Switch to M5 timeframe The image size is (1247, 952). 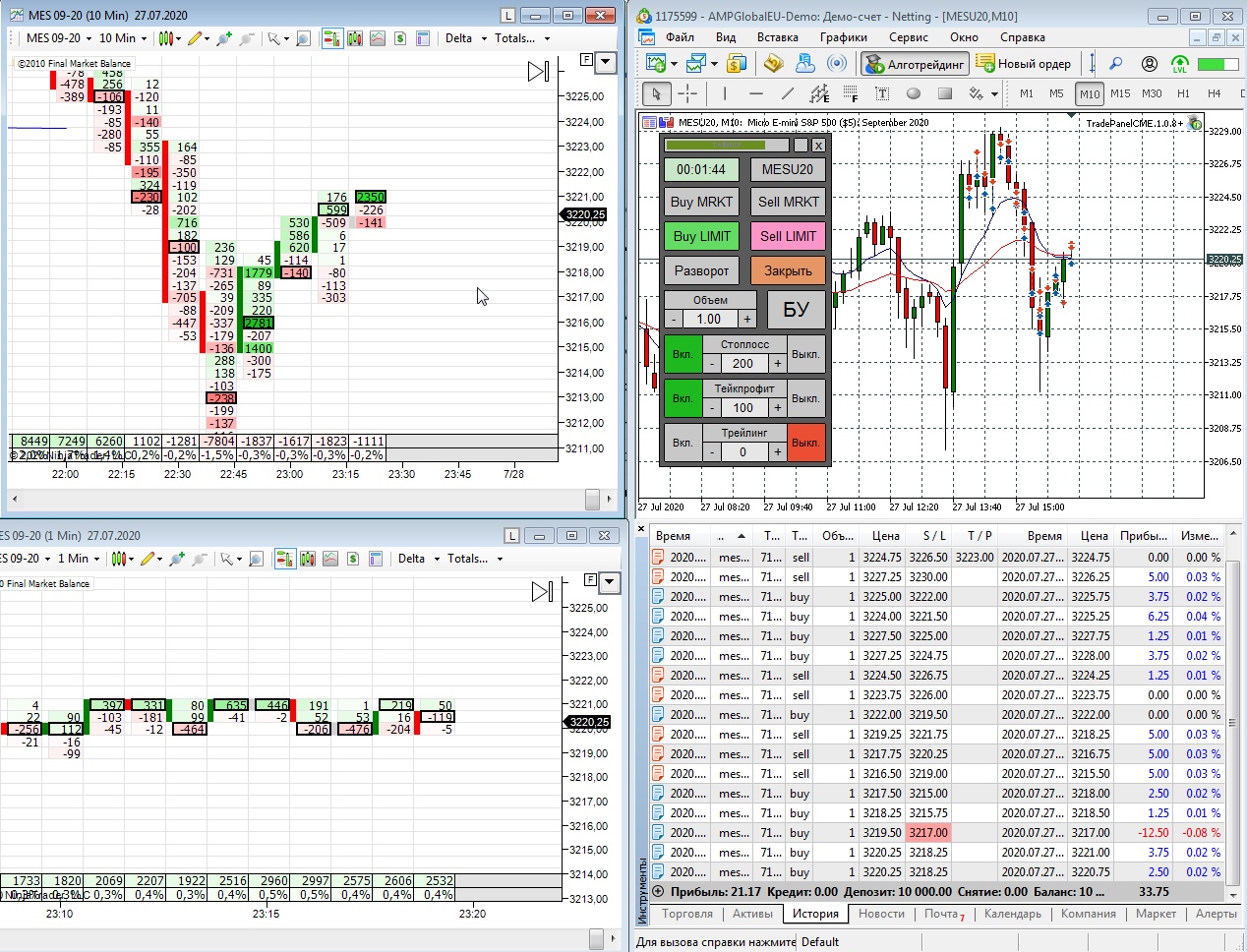point(1056,93)
